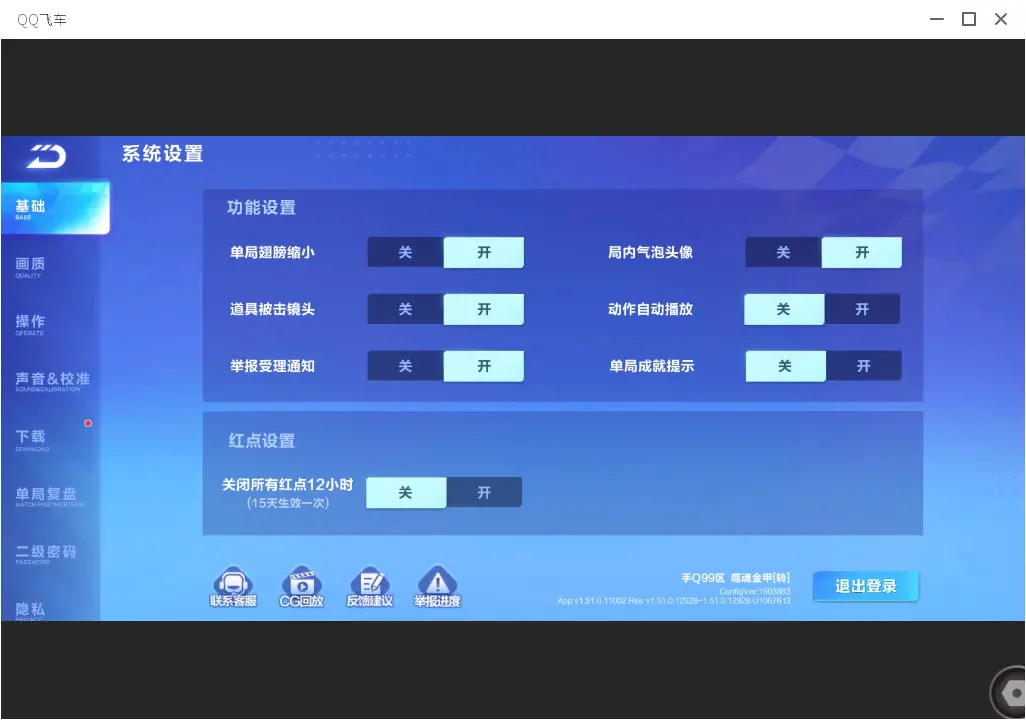The image size is (1026, 720).
Task: Minimize the QQ飞车 window
Action: (x=937, y=19)
